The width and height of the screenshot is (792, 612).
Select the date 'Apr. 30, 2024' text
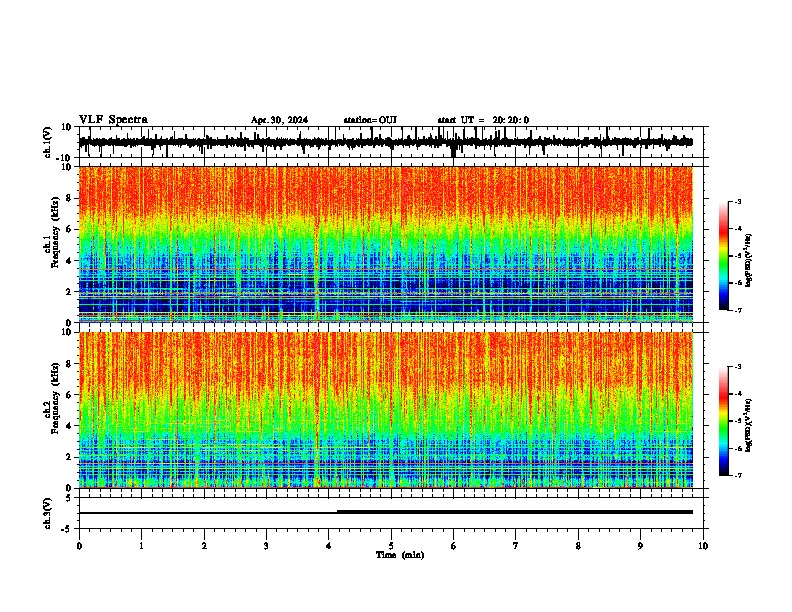tap(279, 120)
